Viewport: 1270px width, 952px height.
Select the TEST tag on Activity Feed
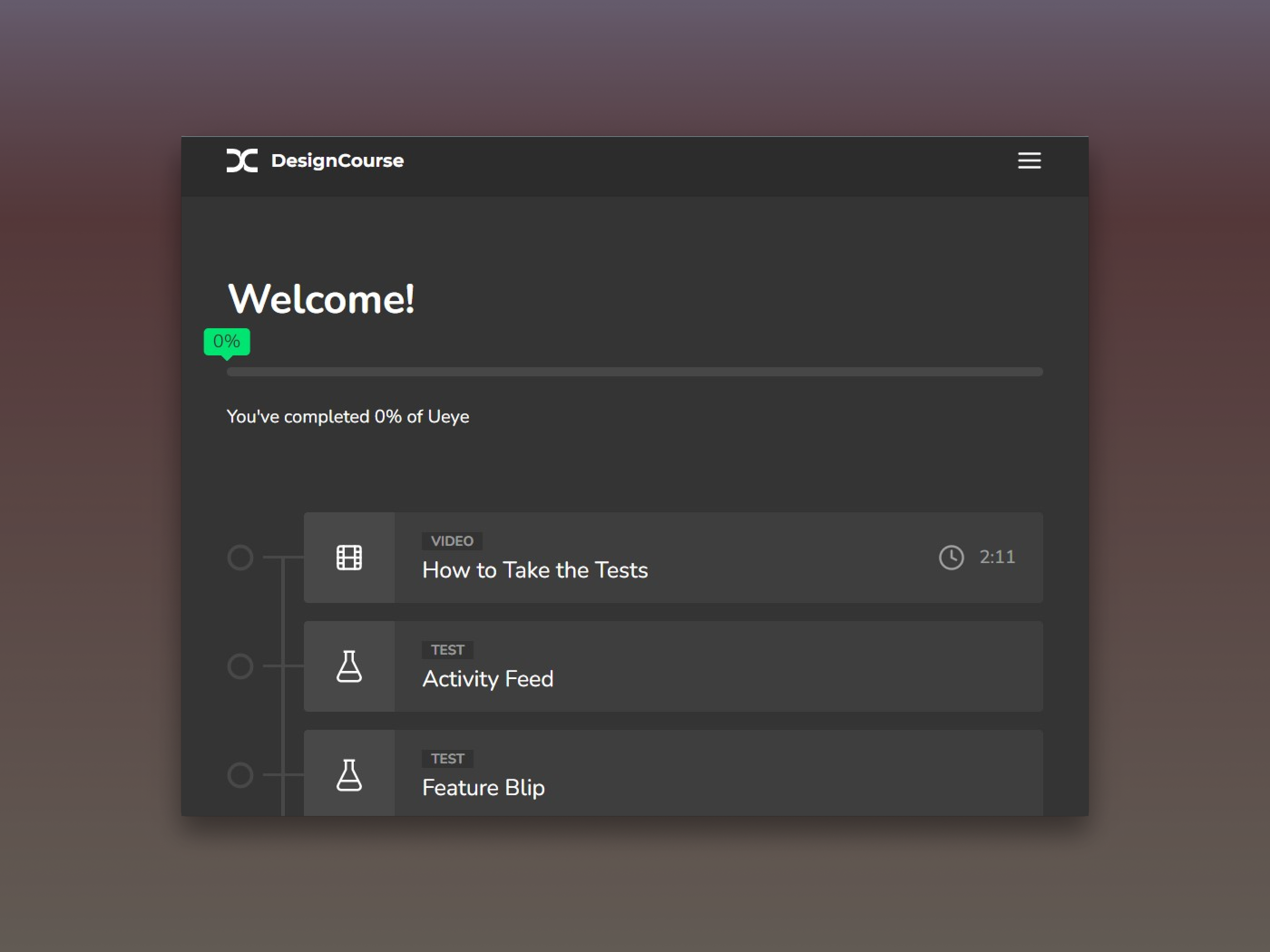pyautogui.click(x=447, y=649)
